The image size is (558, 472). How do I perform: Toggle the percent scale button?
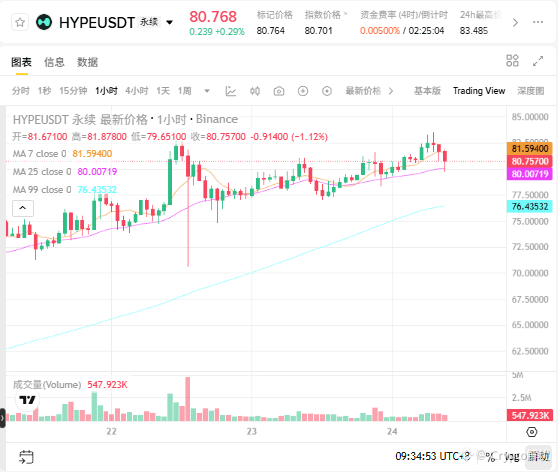point(490,457)
